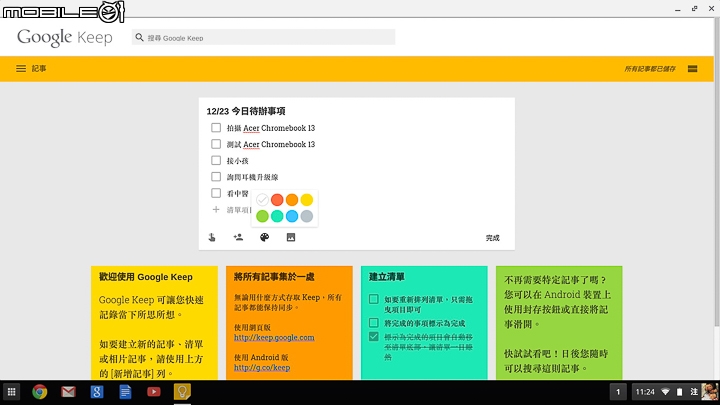This screenshot has height=405, width=720.
Task: Click the 記事 notes label
Action: (39, 69)
